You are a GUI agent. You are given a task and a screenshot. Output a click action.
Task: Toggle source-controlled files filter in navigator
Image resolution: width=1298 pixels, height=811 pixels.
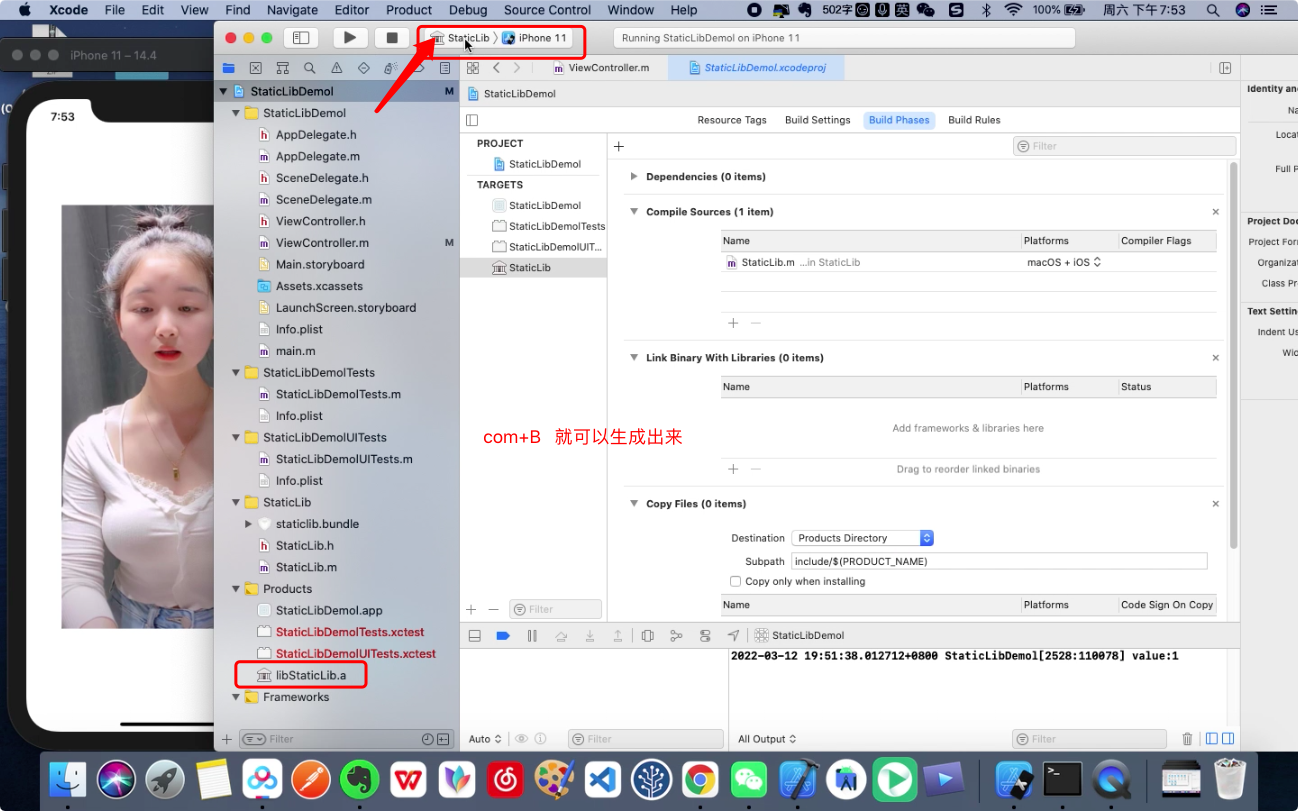[x=443, y=739]
